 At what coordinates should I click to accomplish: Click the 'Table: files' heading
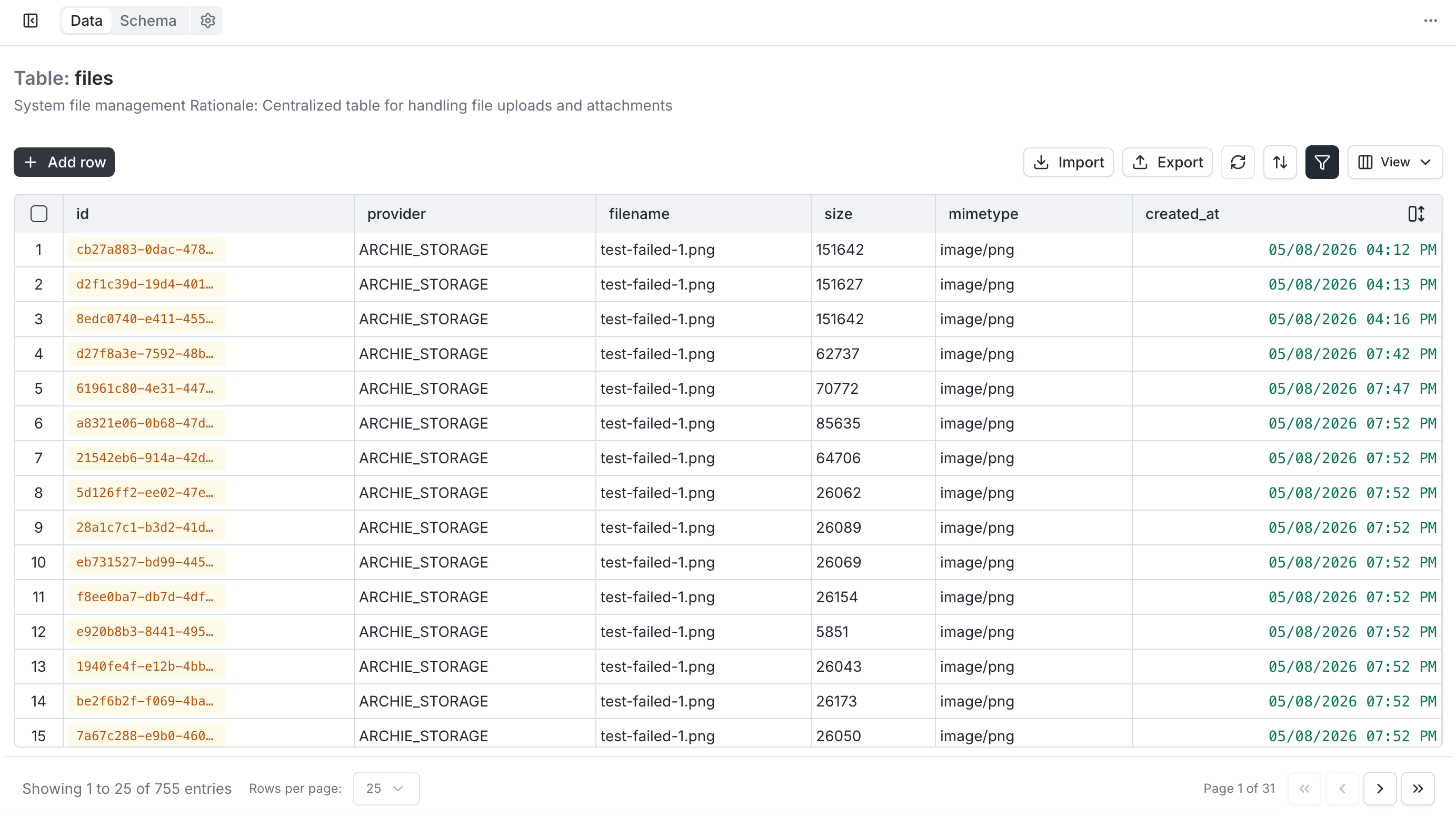click(x=63, y=78)
